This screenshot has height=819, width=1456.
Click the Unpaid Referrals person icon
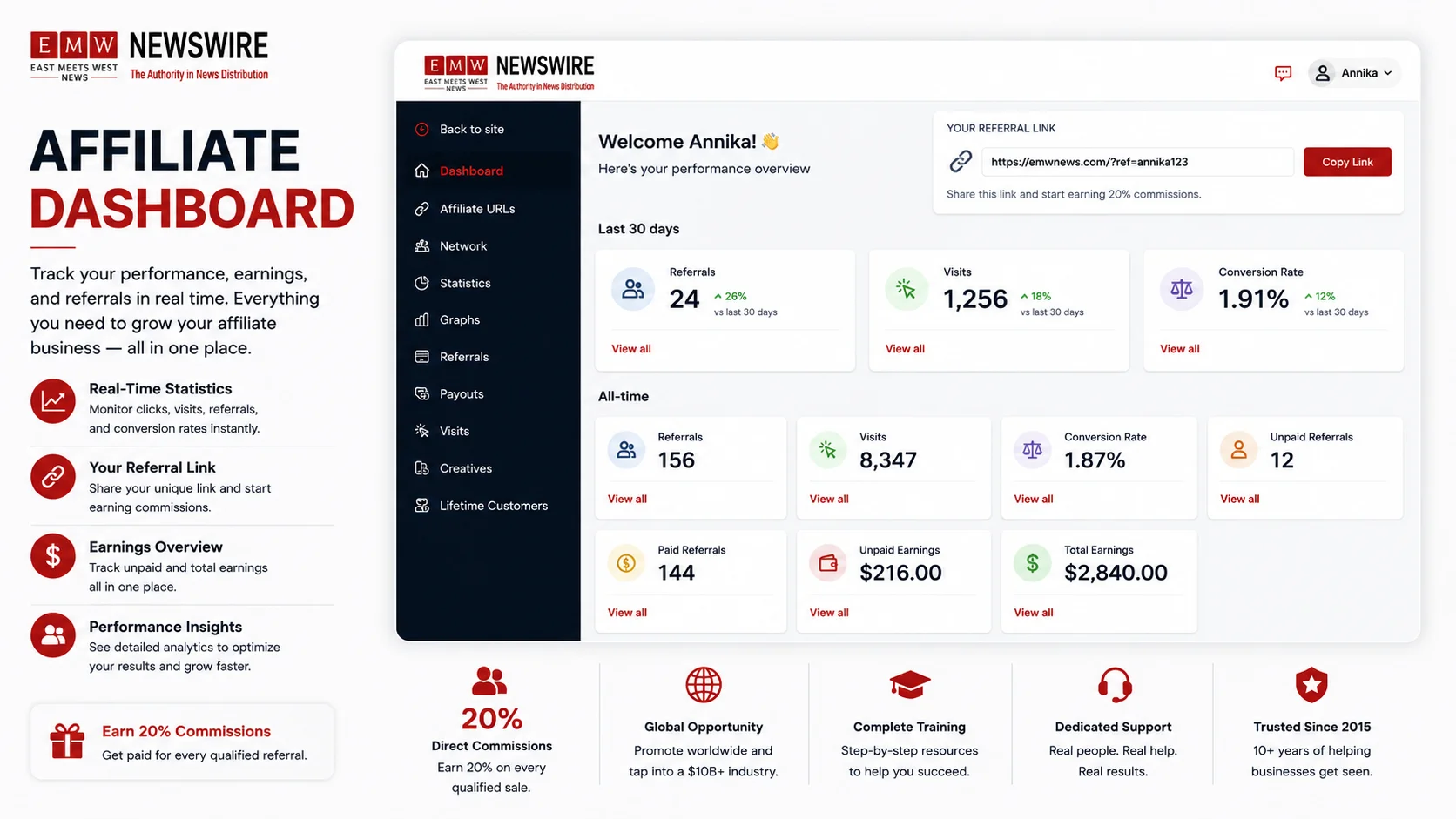pos(1238,450)
